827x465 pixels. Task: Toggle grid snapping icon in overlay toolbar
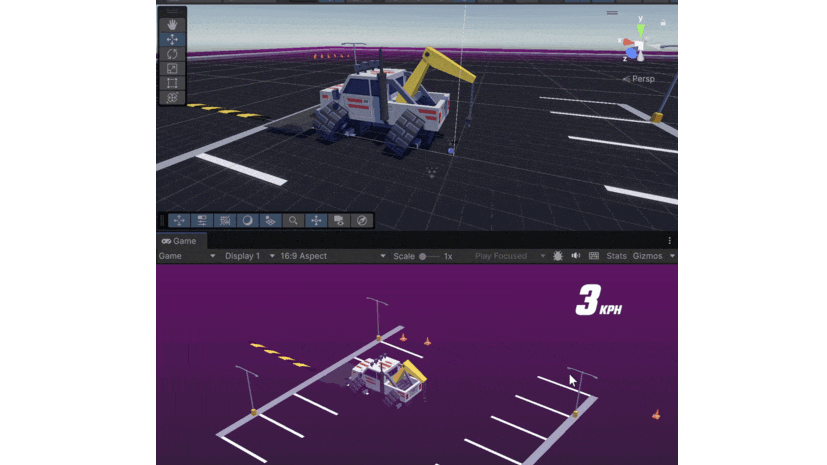point(225,220)
